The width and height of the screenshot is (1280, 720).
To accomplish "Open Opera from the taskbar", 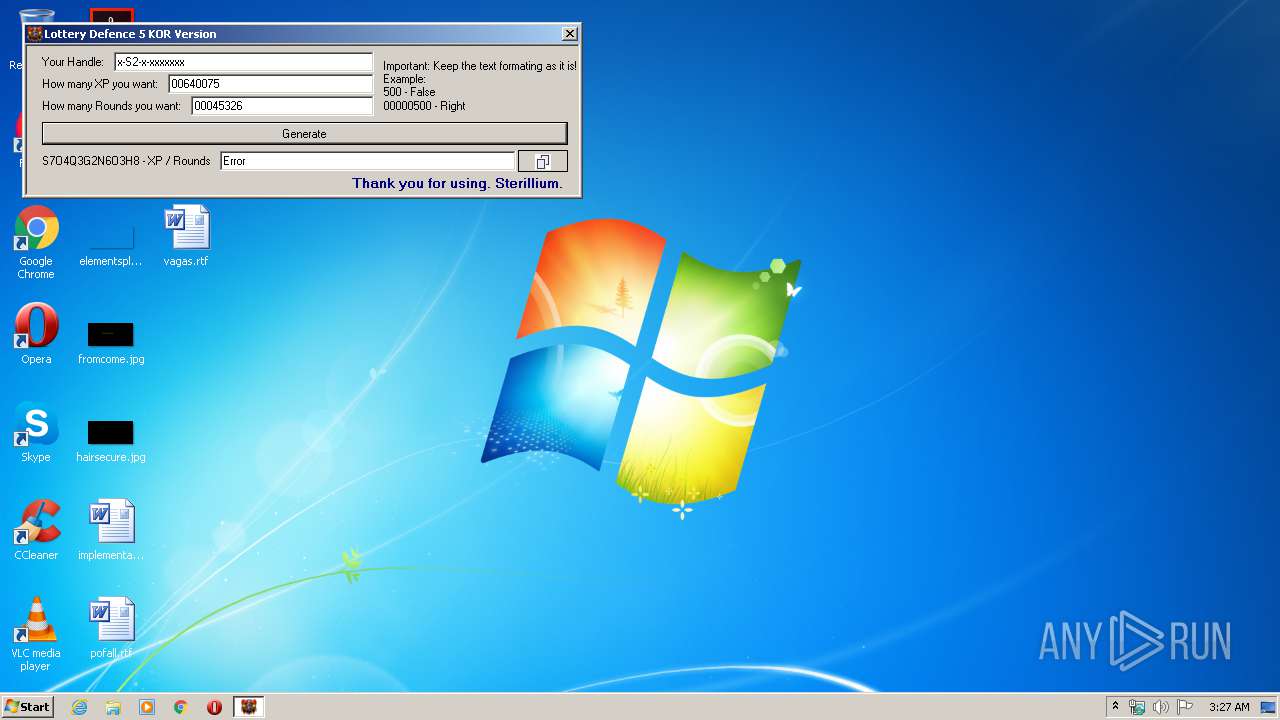I will pos(214,707).
